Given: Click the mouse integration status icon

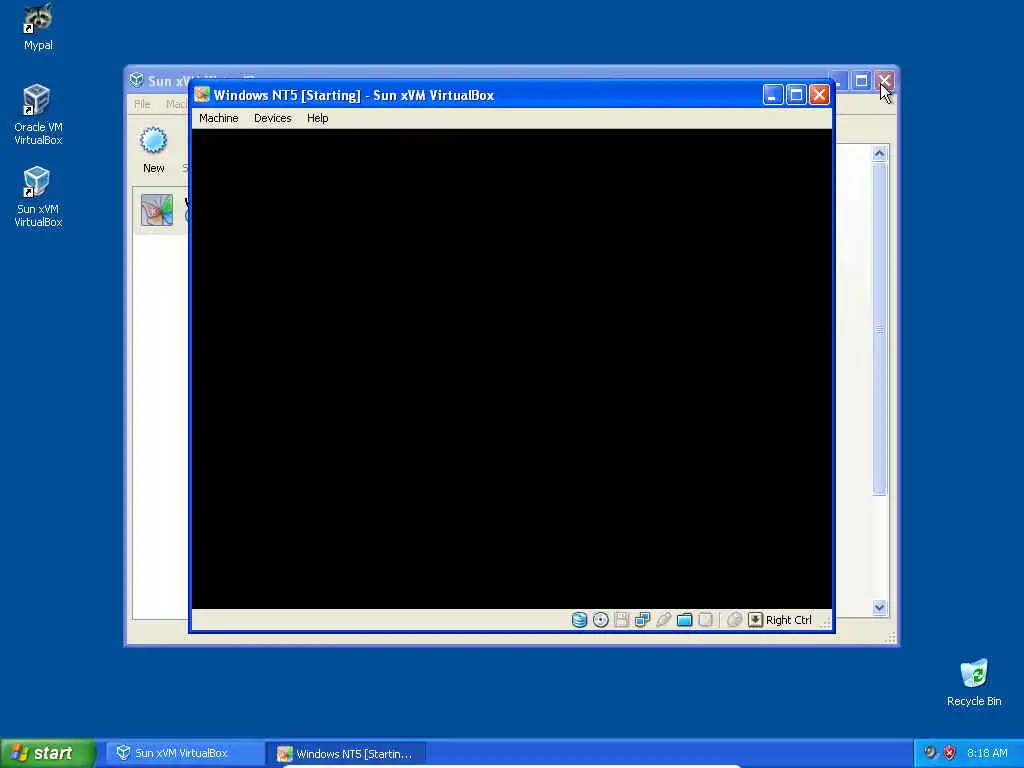Looking at the screenshot, I should point(734,620).
